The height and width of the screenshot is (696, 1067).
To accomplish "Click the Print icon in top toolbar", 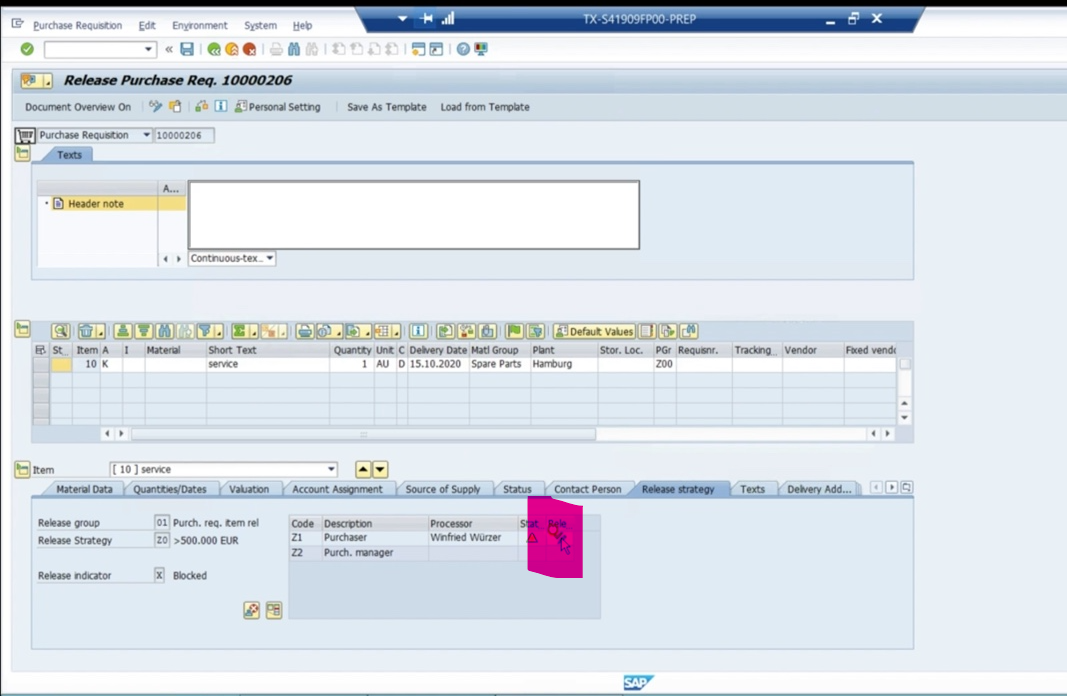I will coord(276,49).
